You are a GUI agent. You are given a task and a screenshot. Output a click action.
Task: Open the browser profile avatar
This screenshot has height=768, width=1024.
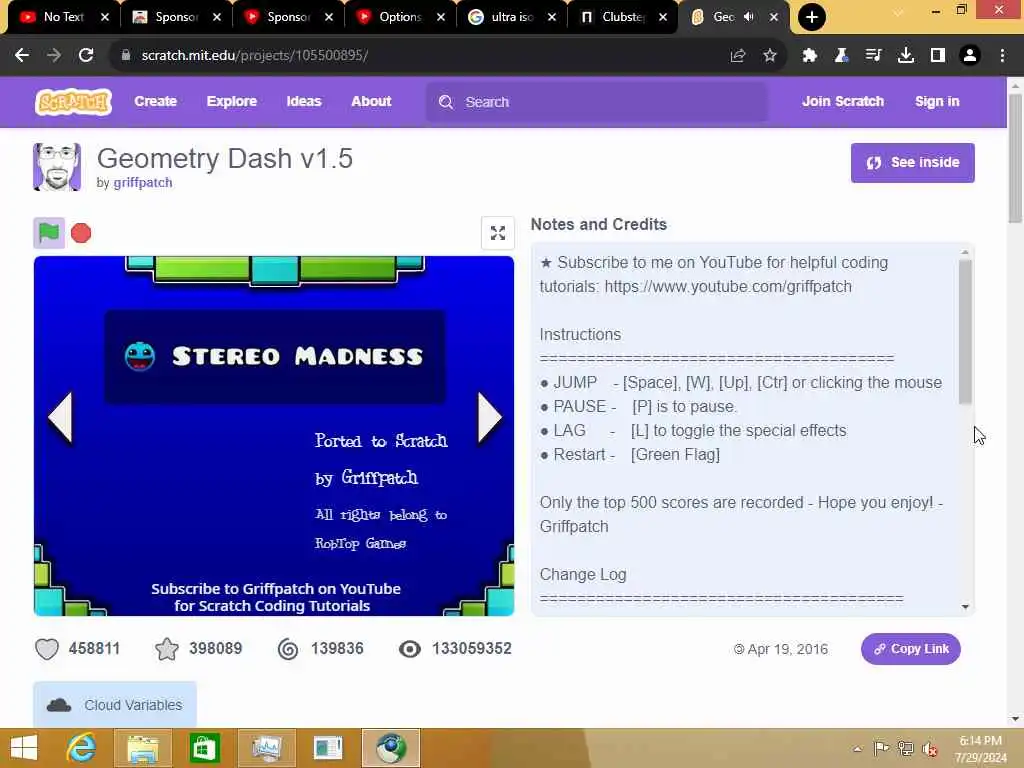pyautogui.click(x=970, y=56)
